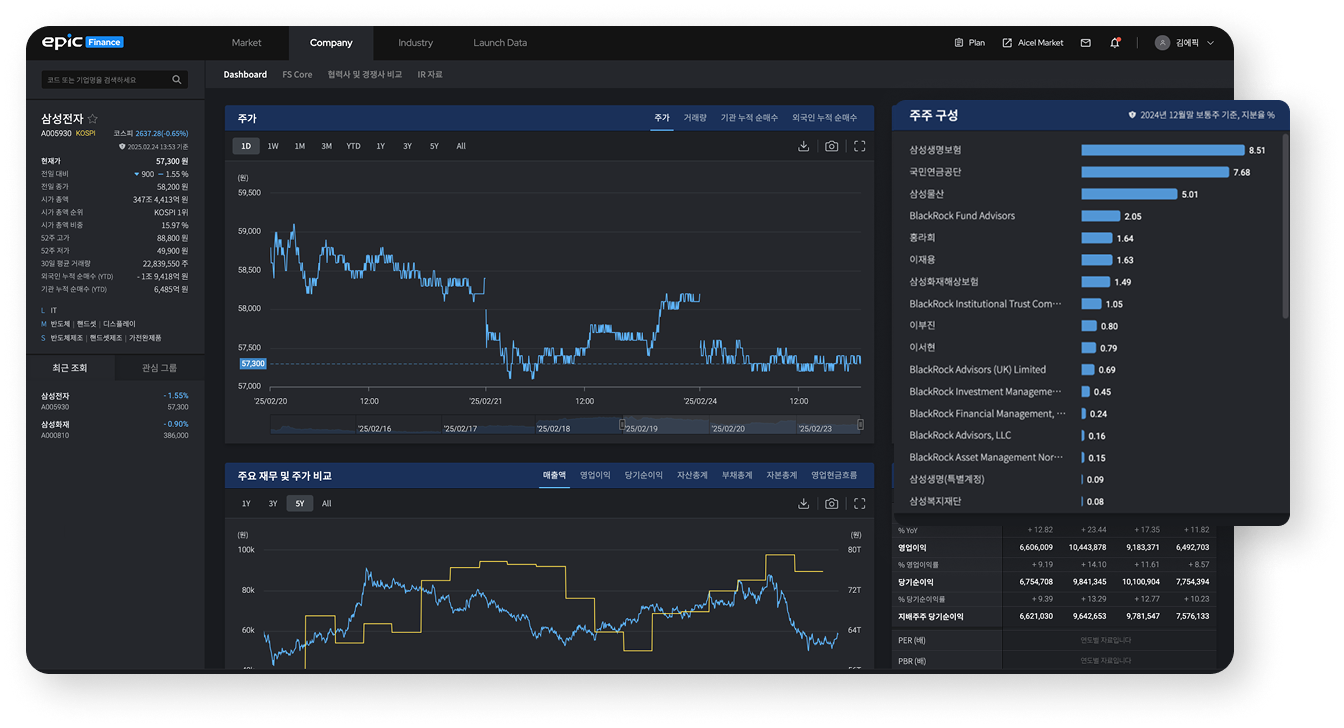
Task: Open fullscreen for 주요 재무 및 주가 비교
Action: coord(859,504)
